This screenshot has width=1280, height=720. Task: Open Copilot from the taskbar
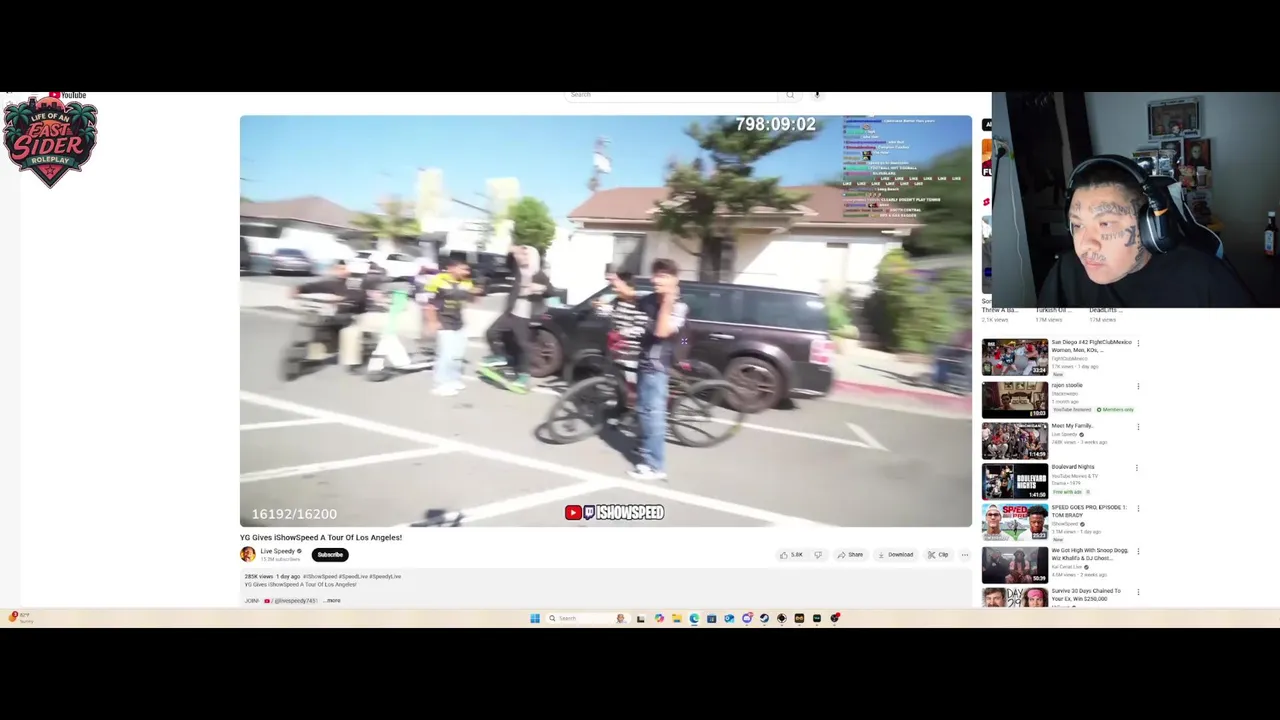[659, 618]
